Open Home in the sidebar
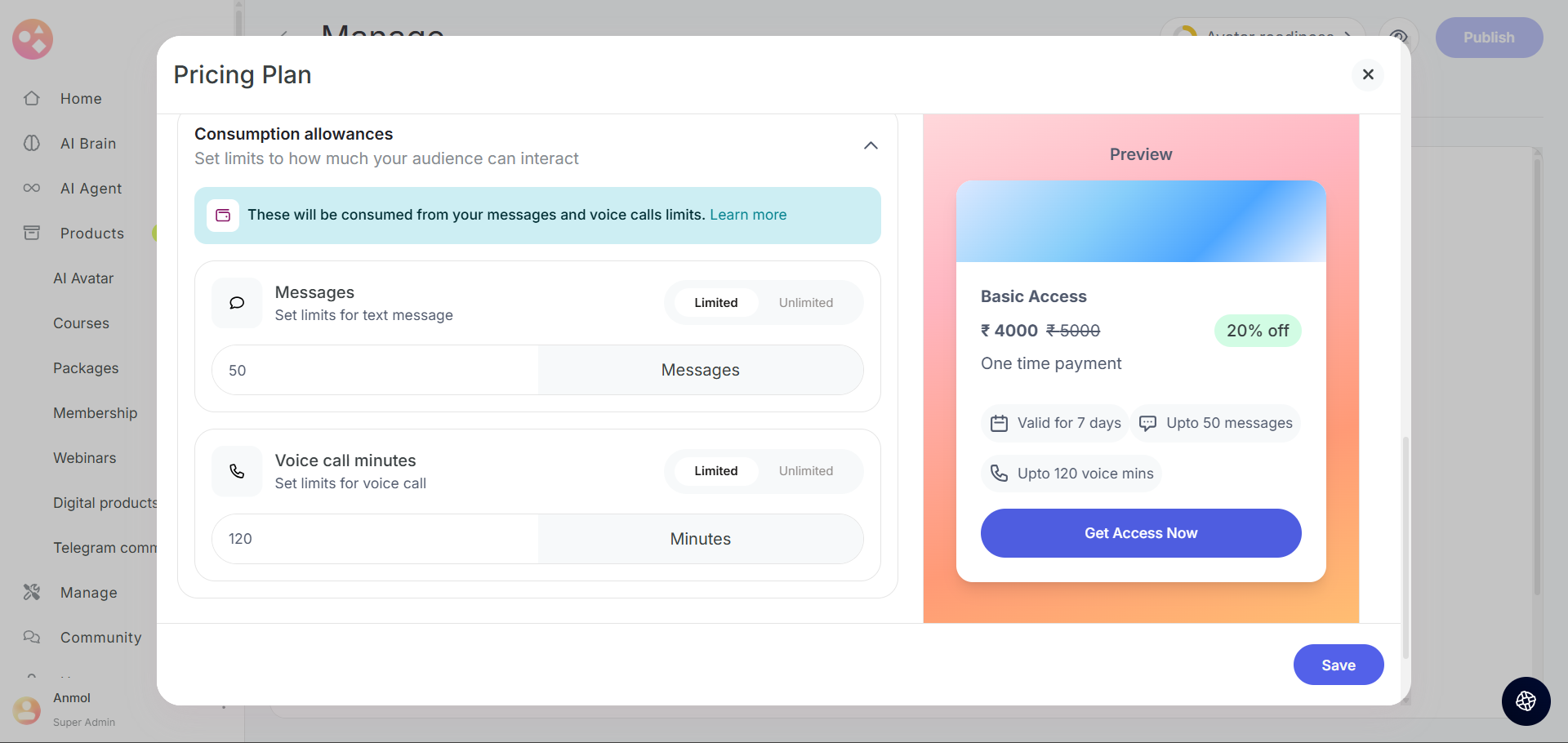The image size is (1568, 743). (81, 99)
